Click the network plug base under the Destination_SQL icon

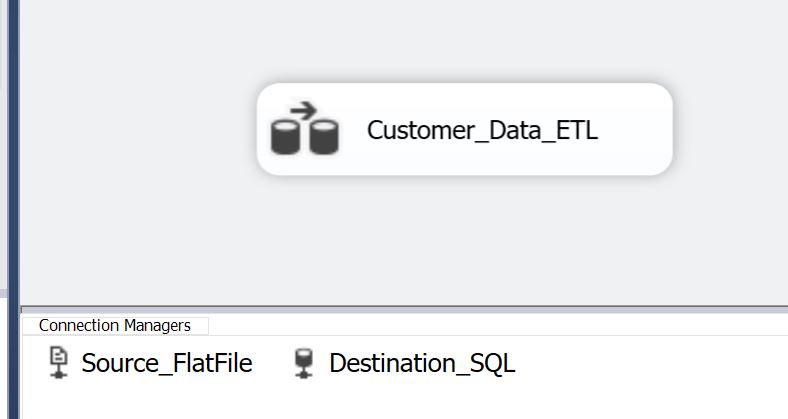(x=304, y=373)
